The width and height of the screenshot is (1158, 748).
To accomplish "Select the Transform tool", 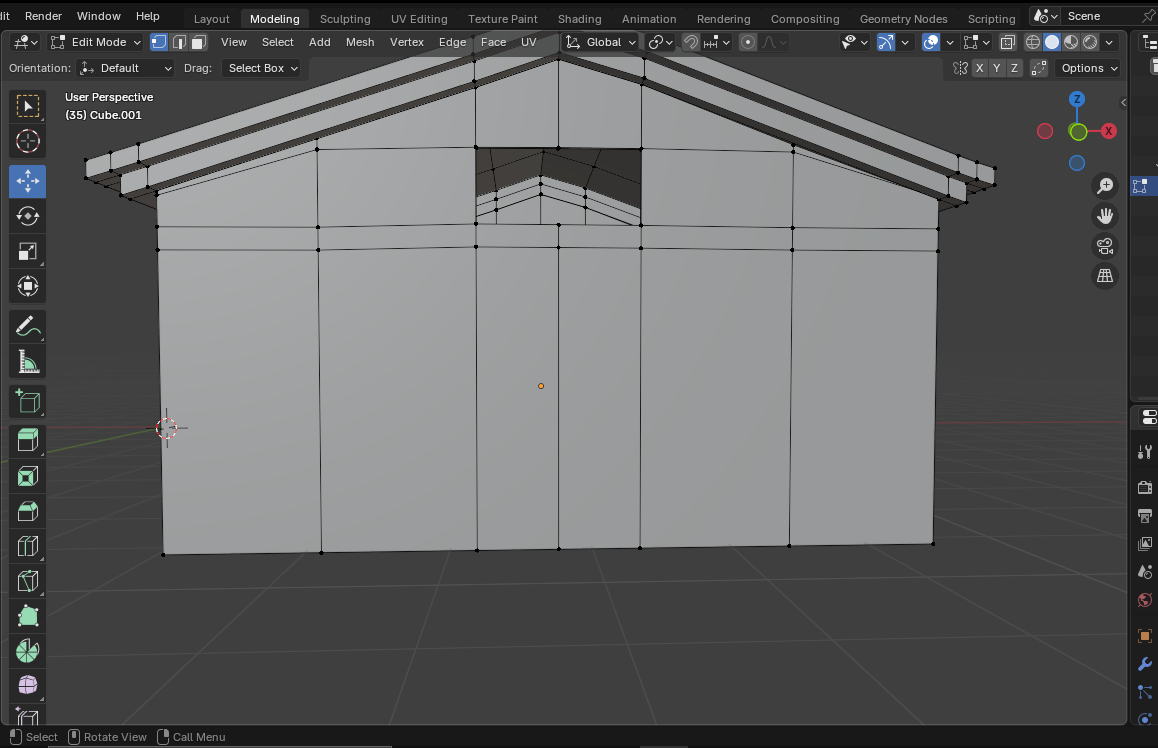I will 27,286.
